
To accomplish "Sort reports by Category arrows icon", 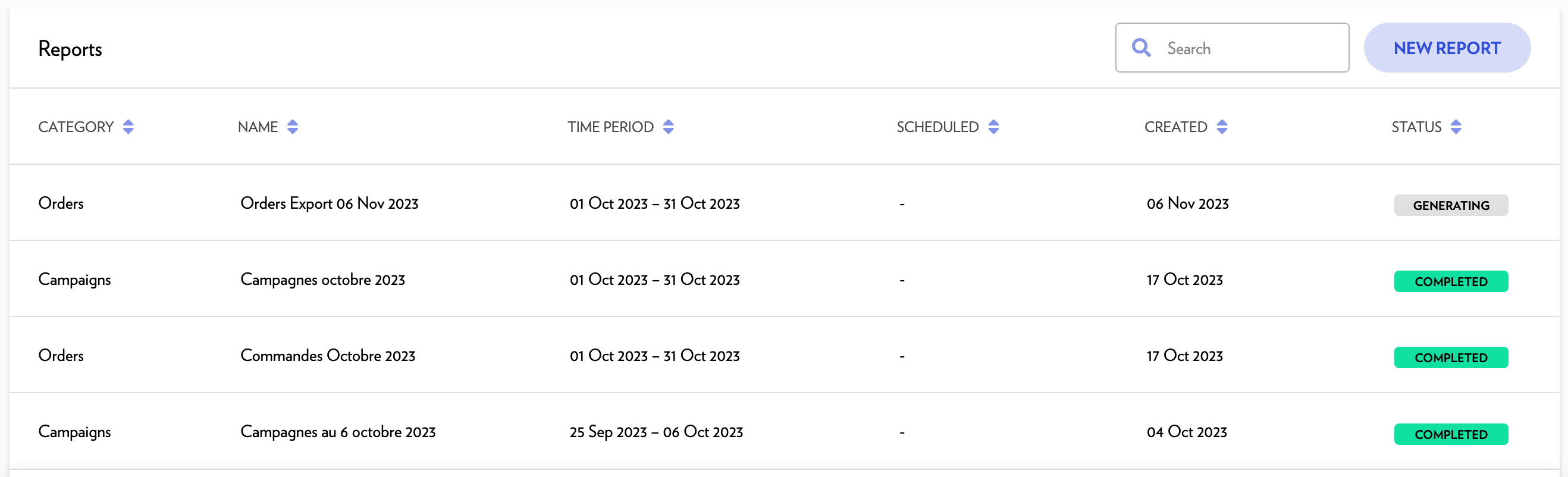I will [128, 127].
